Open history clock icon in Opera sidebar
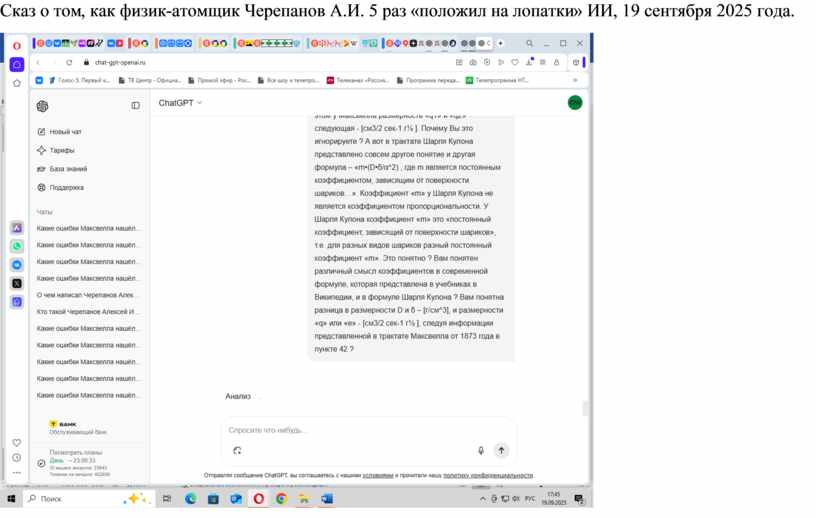Screen dimensions: 816x518 click(17, 458)
